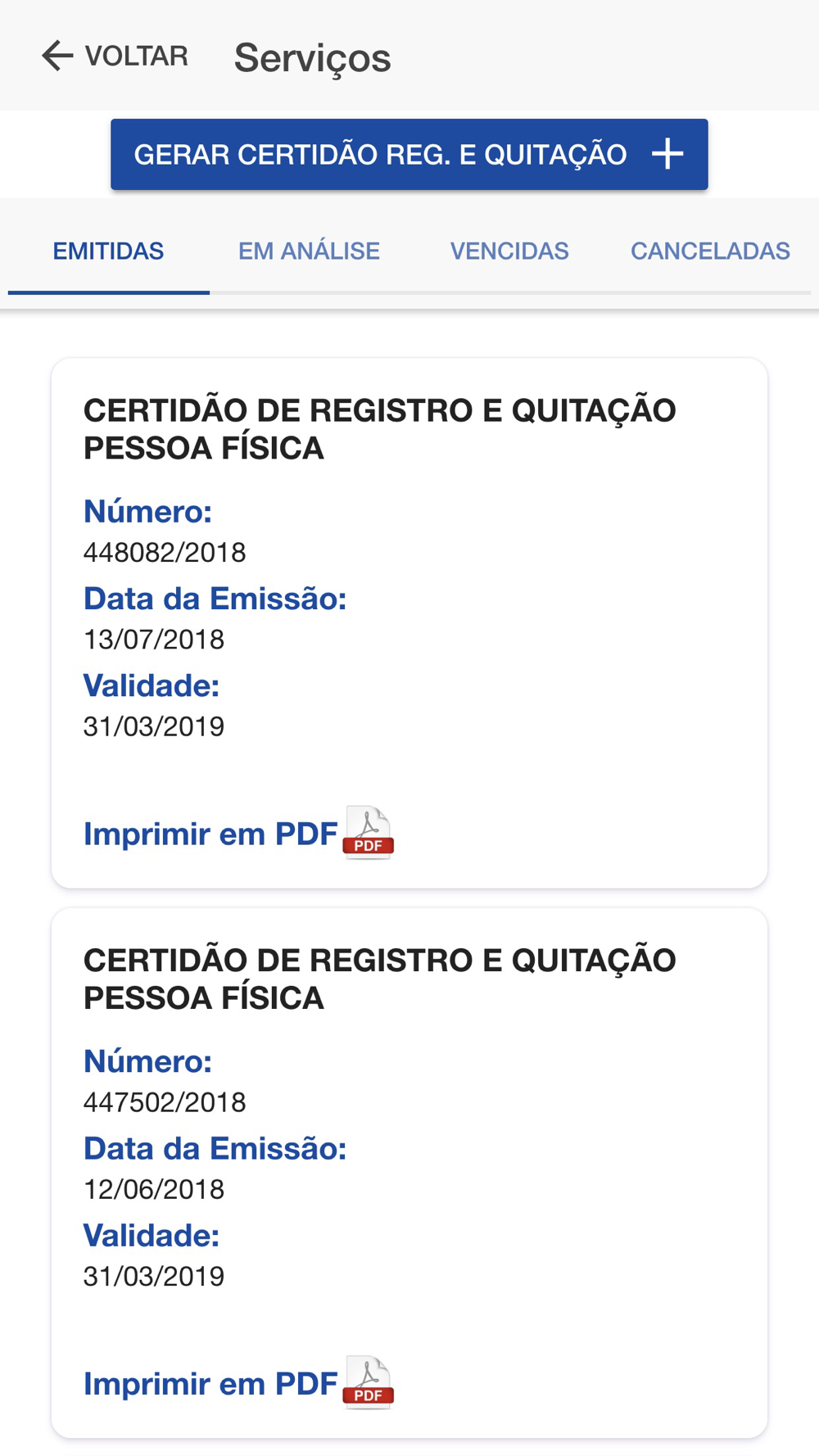
Task: Select certificate number 448082/2018 text
Action: pos(165,553)
